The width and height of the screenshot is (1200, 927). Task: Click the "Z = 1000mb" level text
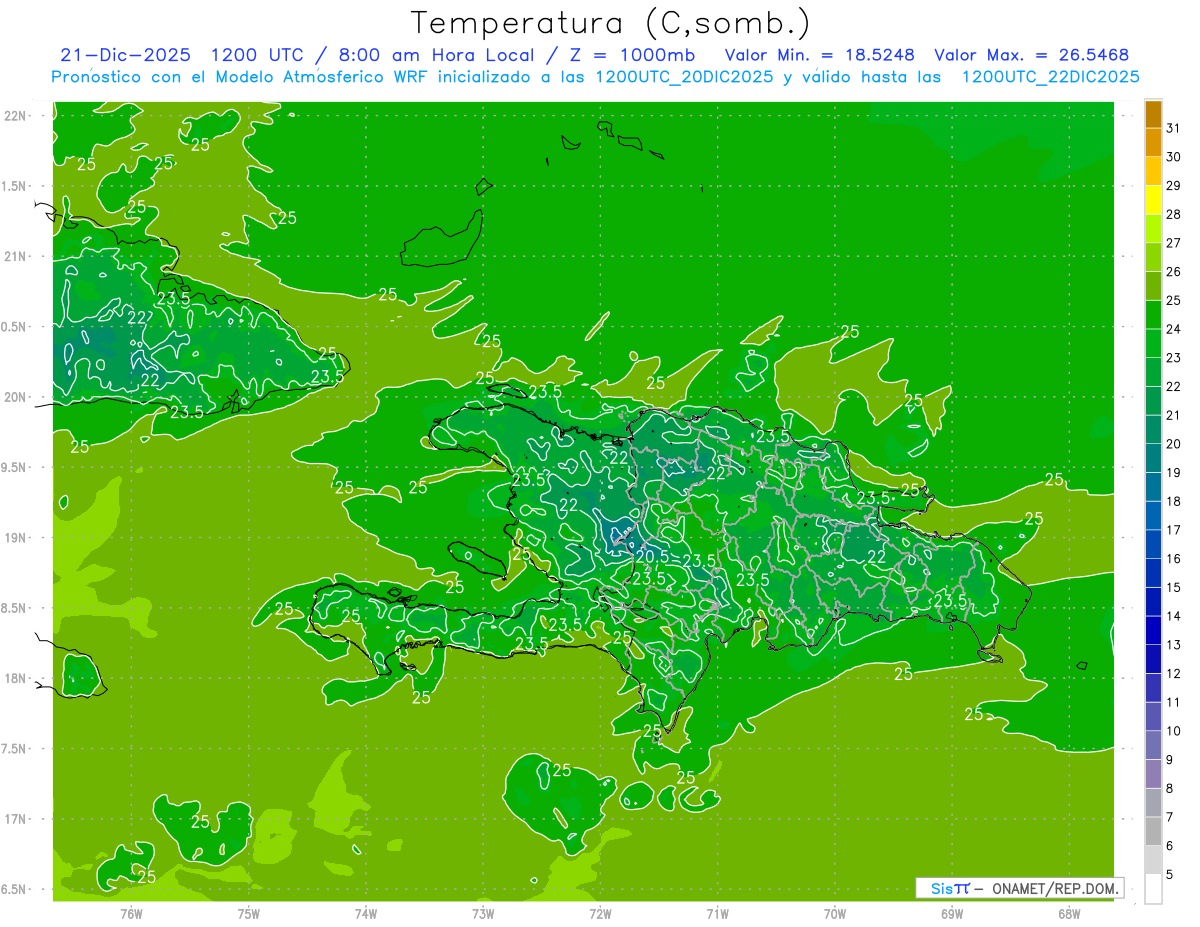[631, 55]
